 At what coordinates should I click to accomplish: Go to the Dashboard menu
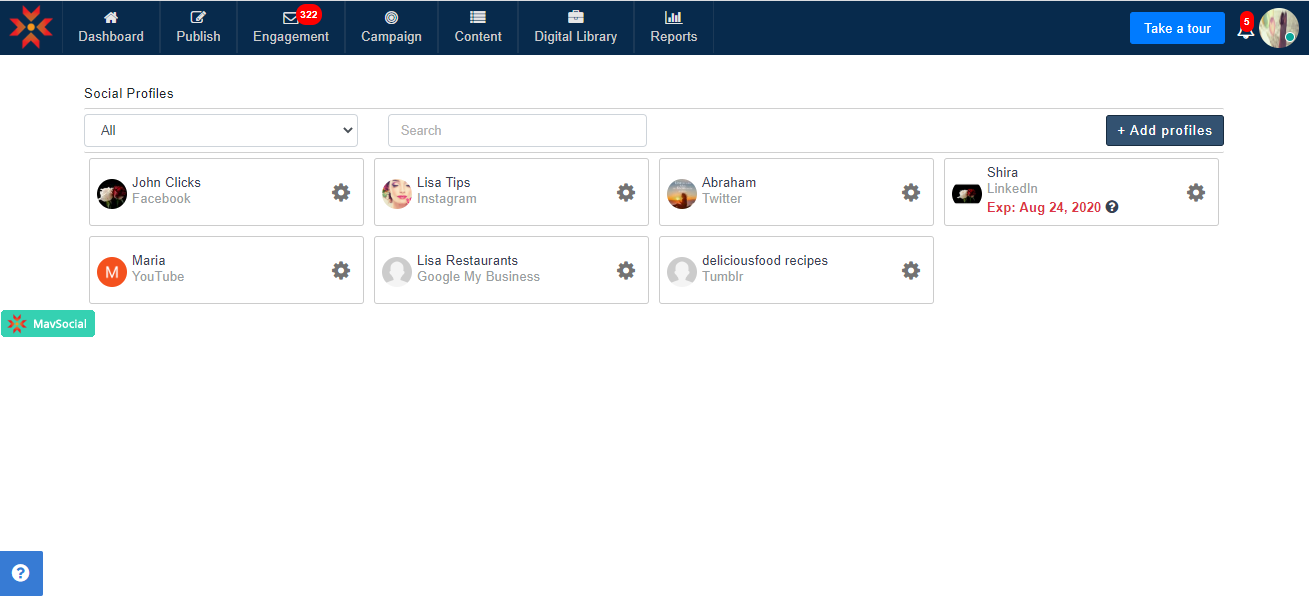[111, 28]
